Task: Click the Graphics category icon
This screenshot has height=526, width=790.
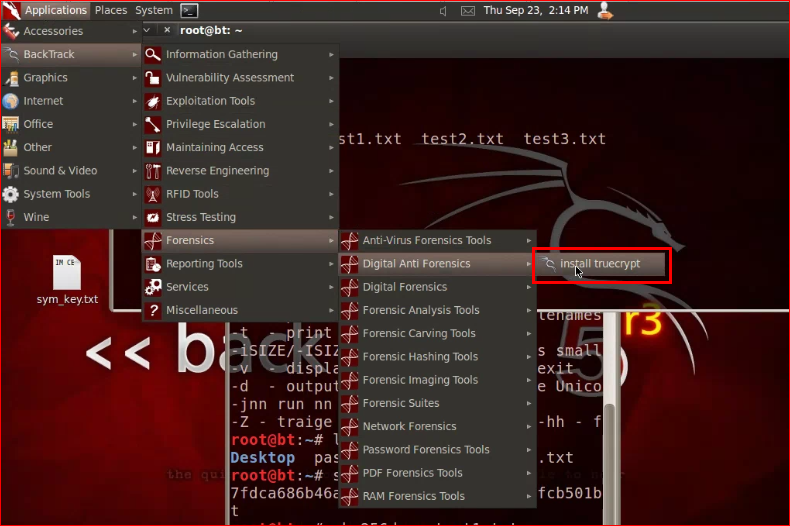Action: [11, 78]
